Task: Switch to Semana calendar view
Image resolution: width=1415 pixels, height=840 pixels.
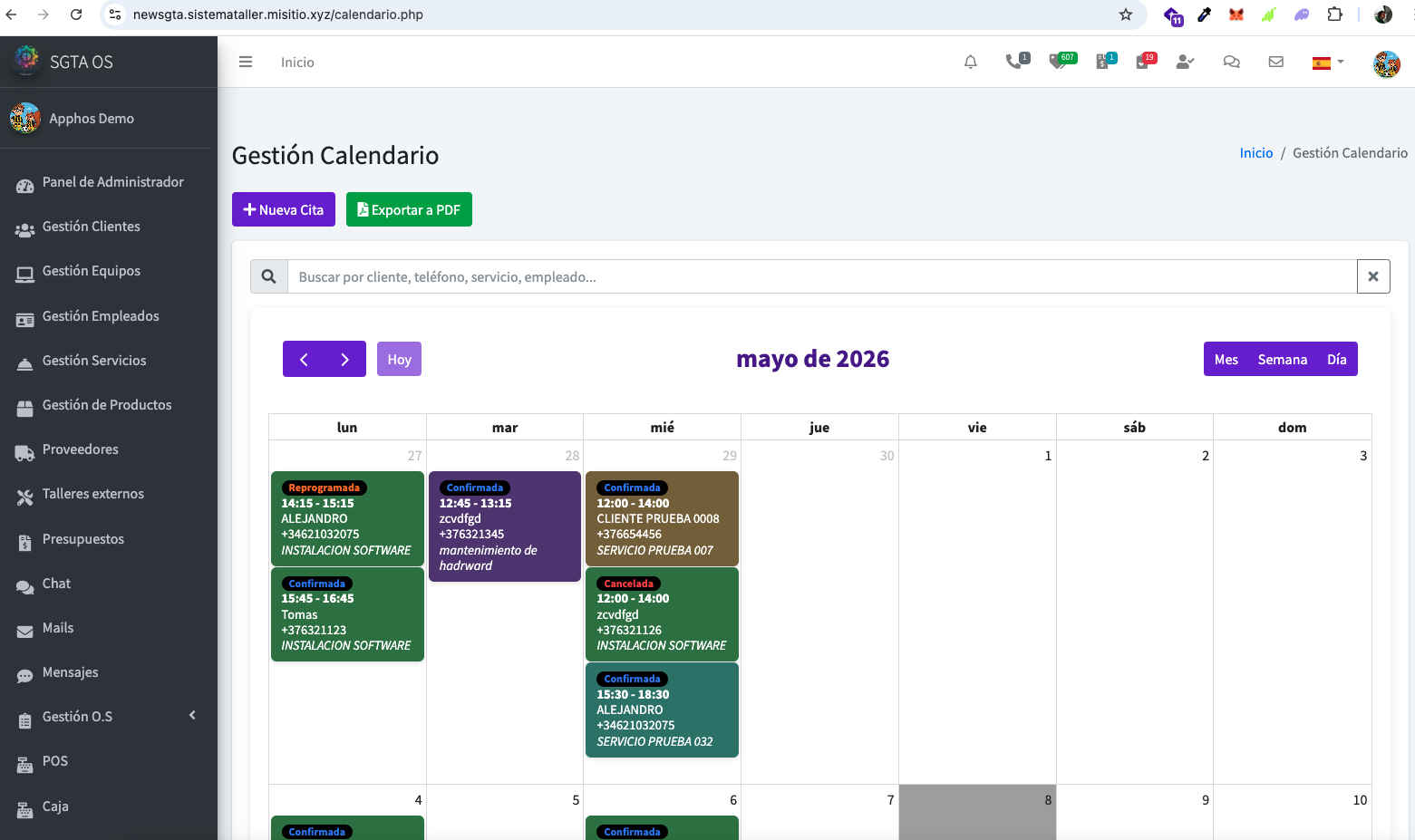Action: pos(1283,359)
